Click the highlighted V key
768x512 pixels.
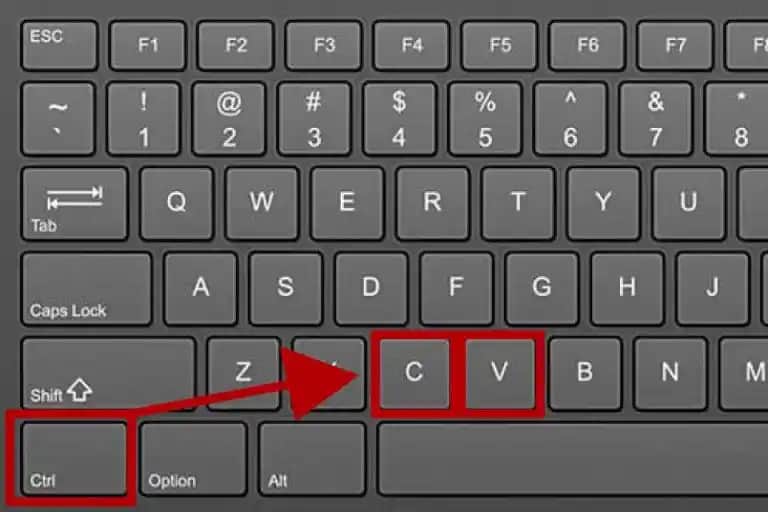click(x=500, y=373)
